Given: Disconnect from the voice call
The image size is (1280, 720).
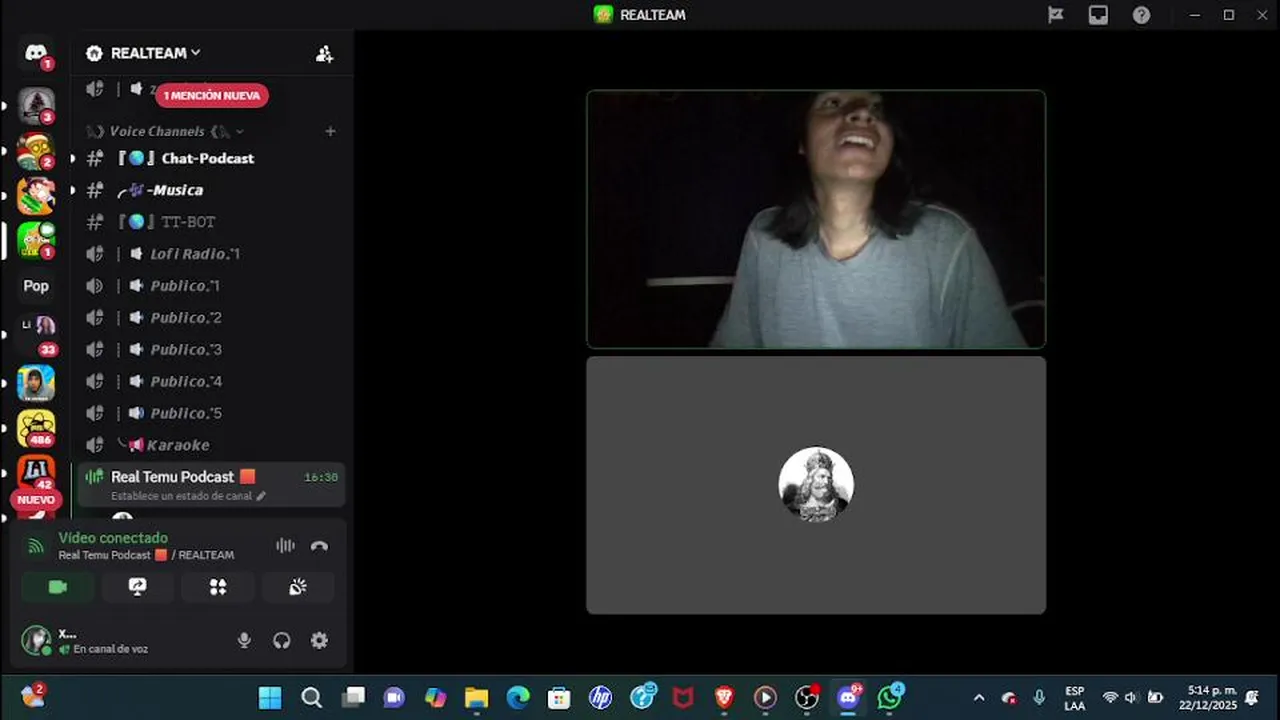Looking at the screenshot, I should point(319,546).
